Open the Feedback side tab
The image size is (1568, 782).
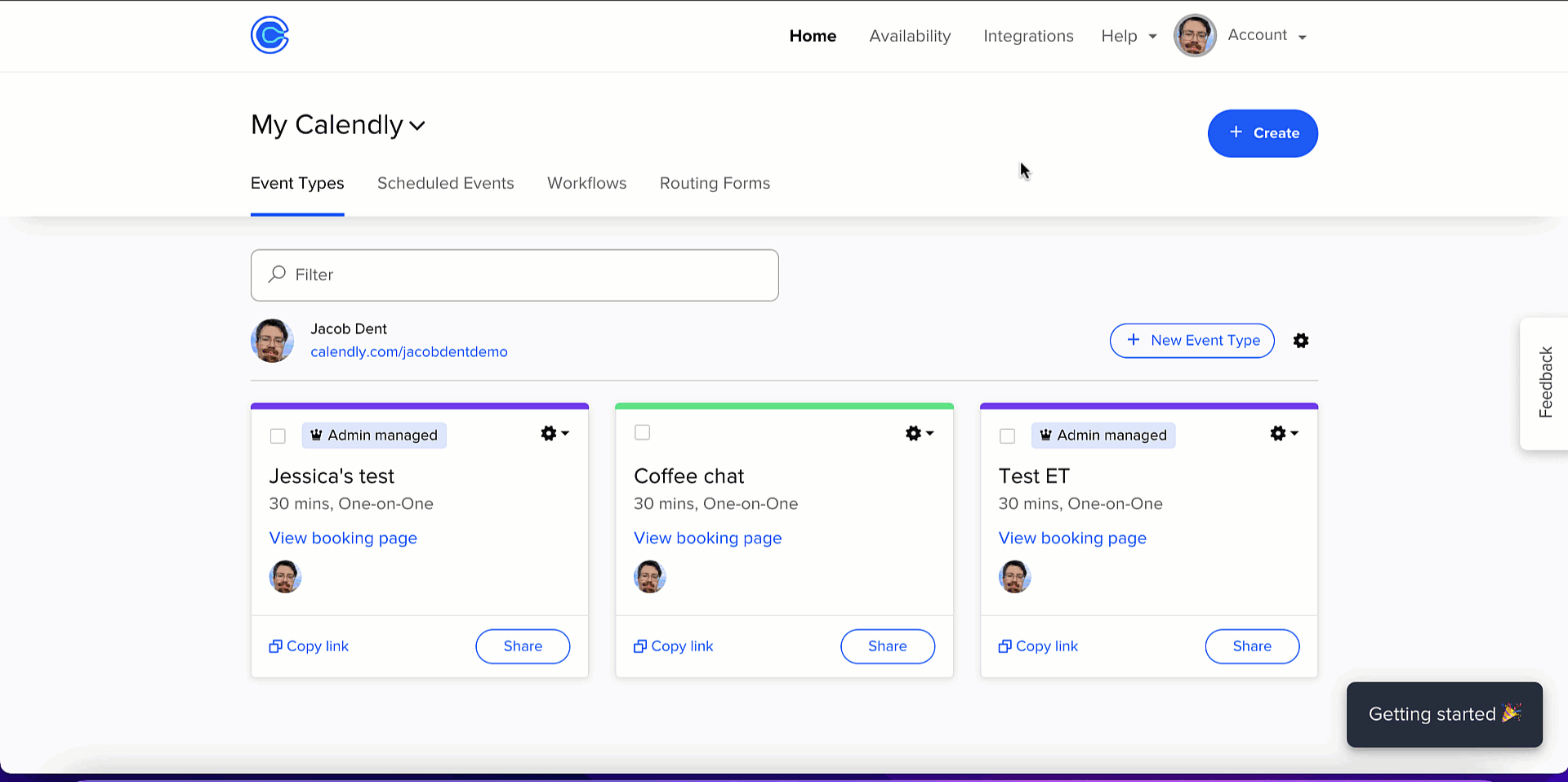tap(1544, 383)
